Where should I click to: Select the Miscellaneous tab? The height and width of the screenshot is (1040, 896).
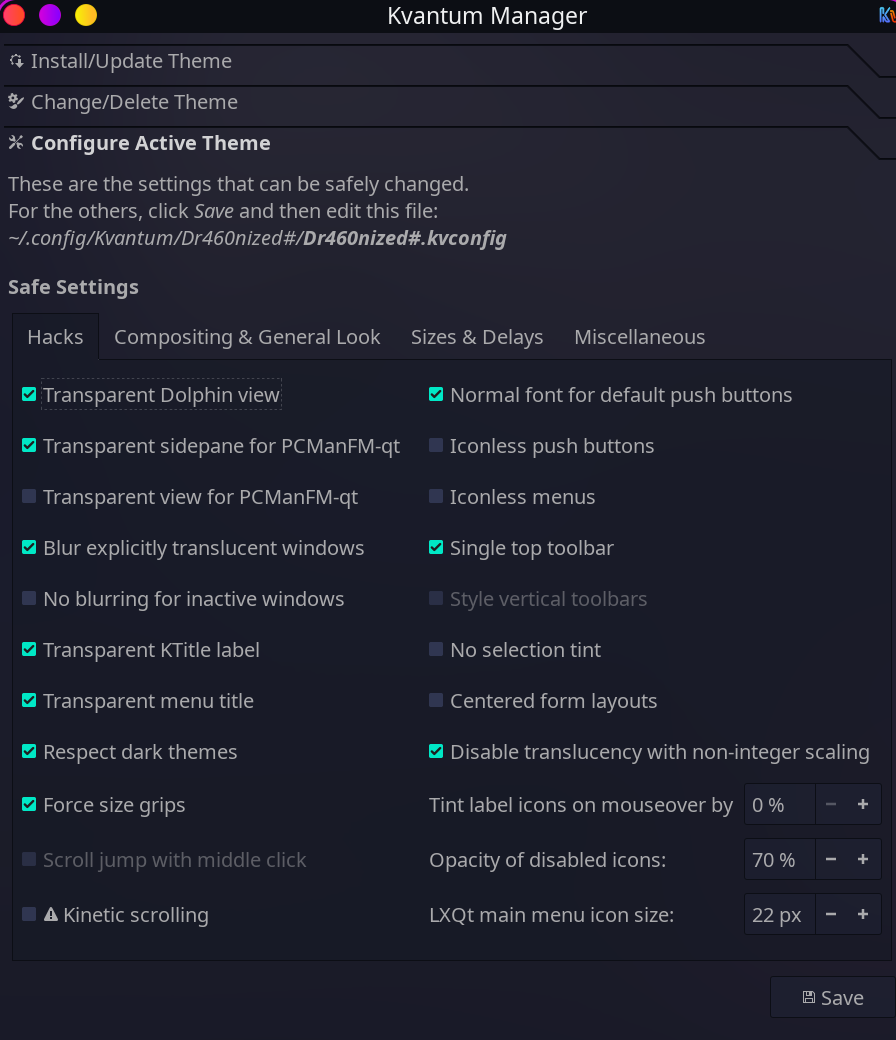pyautogui.click(x=639, y=337)
